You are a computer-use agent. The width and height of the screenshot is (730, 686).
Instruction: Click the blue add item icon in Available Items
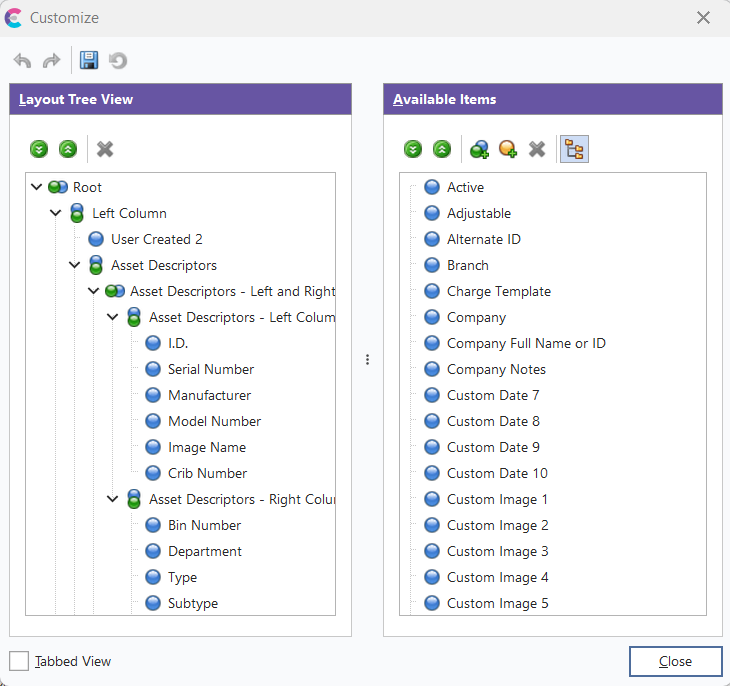(x=480, y=149)
